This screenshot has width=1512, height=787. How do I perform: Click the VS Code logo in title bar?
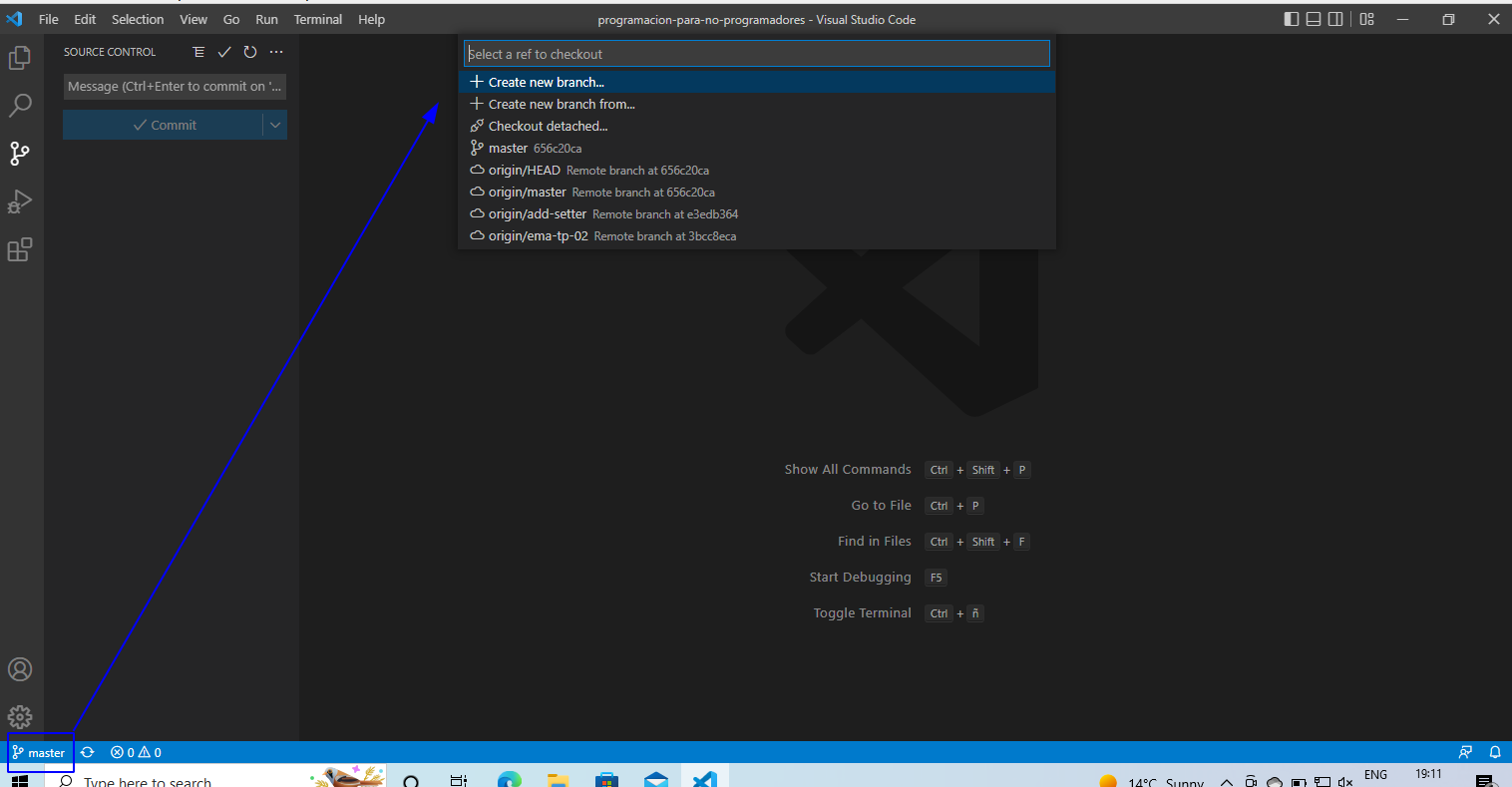tap(14, 19)
